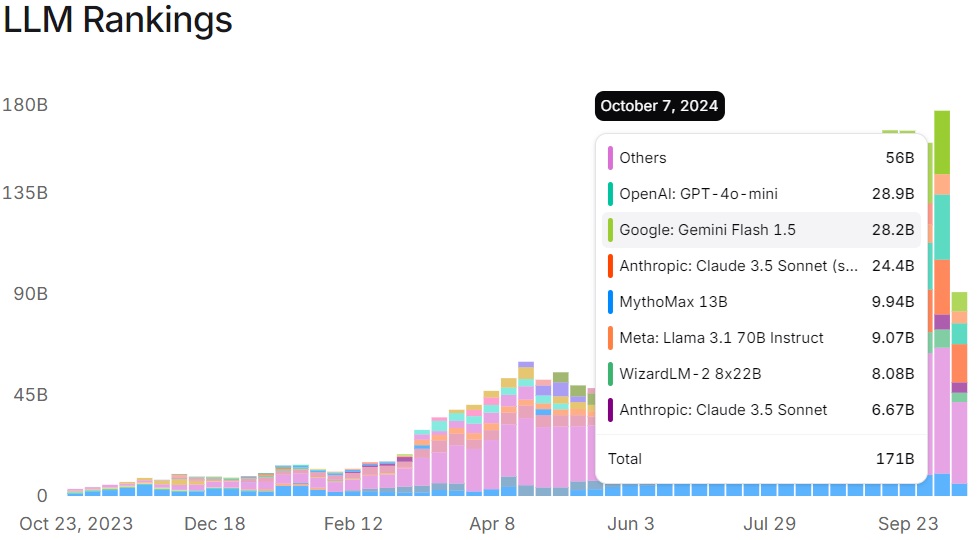Click the October 7, 2024 date label
The width and height of the screenshot is (980, 540).
point(659,106)
